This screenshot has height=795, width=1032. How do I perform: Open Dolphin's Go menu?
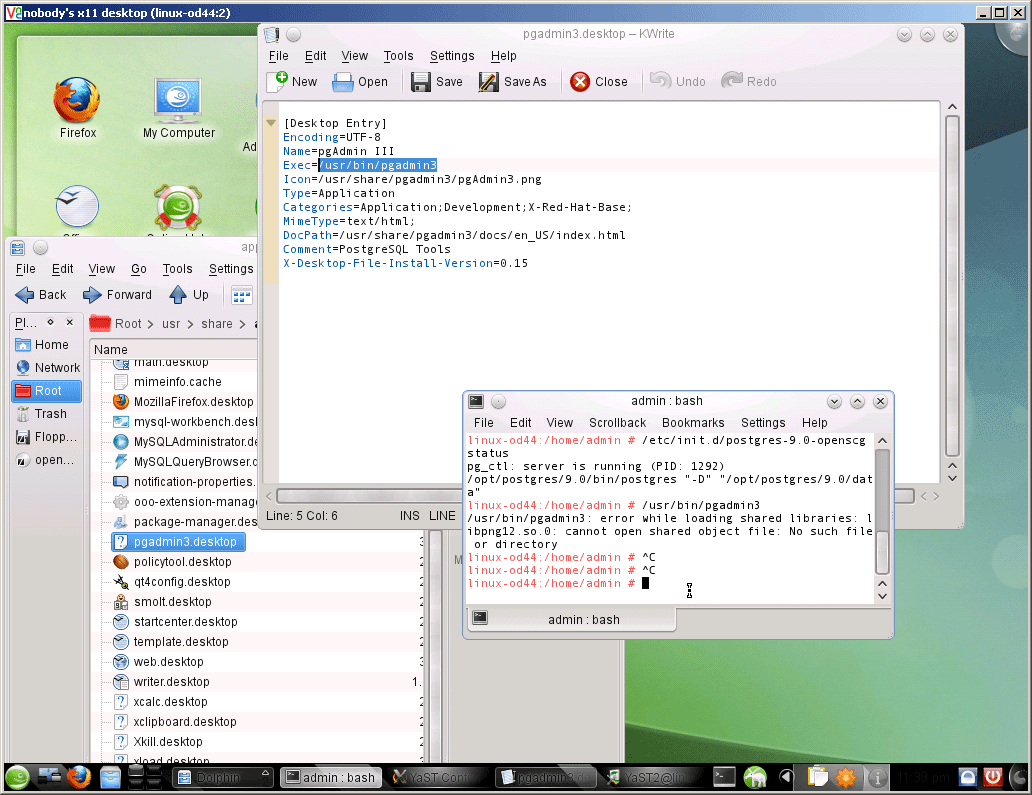[x=138, y=269]
